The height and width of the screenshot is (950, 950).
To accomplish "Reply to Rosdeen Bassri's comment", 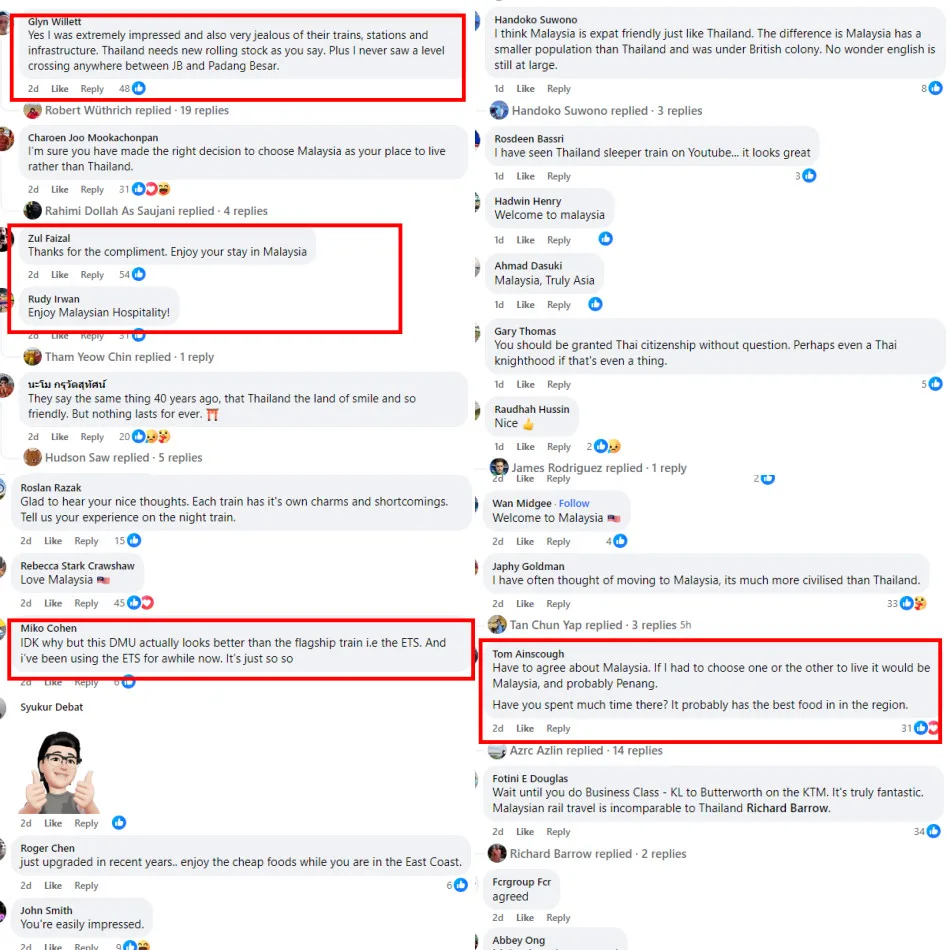I will (x=559, y=176).
